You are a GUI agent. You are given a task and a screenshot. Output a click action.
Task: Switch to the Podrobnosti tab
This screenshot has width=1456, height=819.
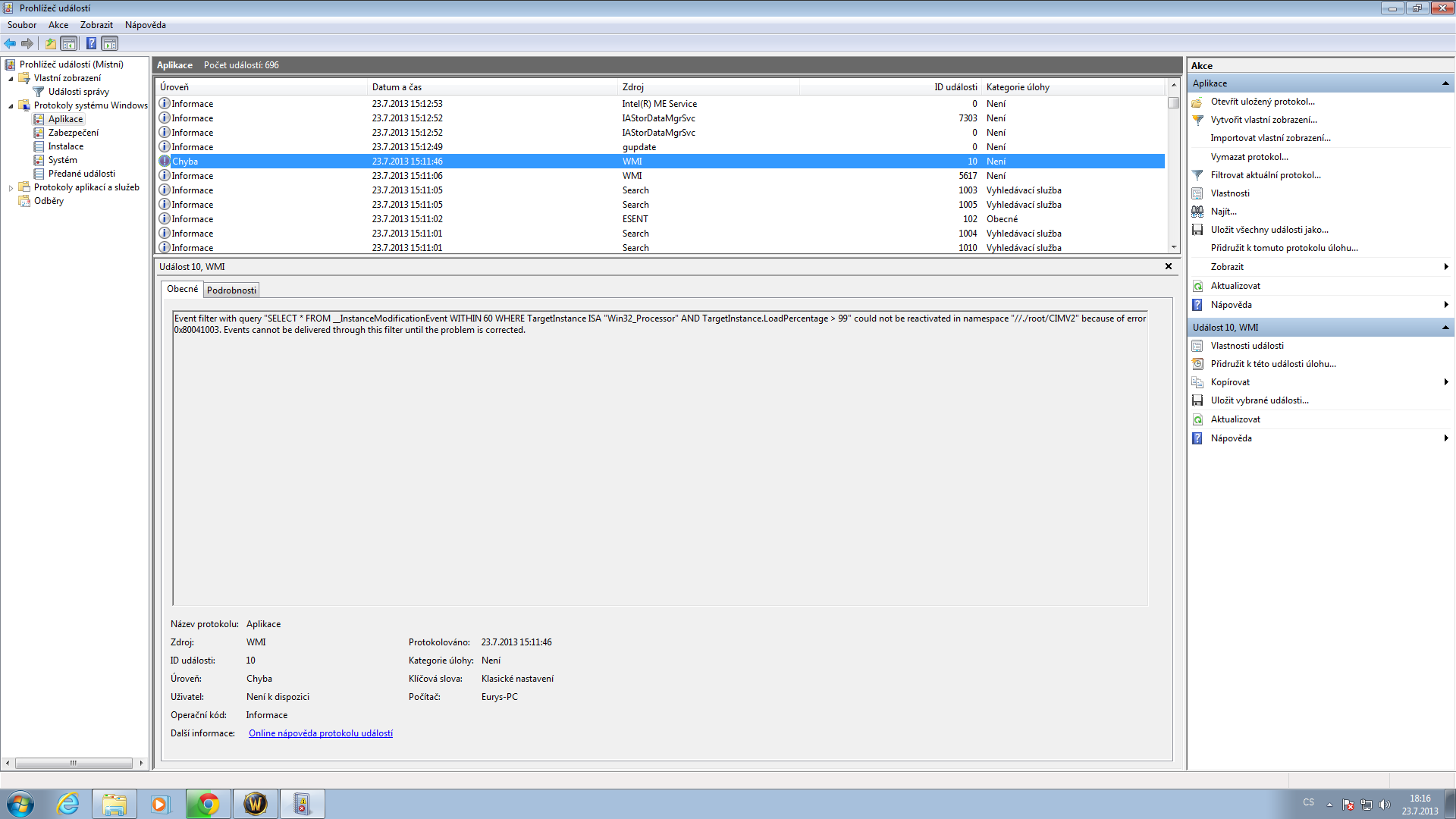coord(231,290)
